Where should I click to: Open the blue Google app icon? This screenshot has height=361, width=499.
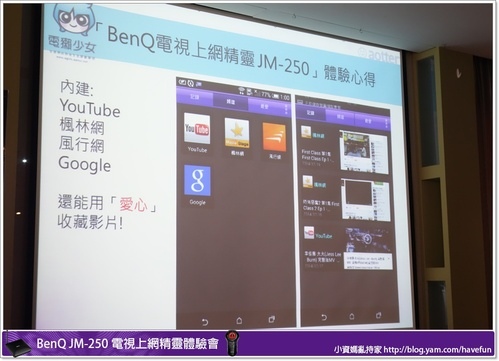(197, 180)
